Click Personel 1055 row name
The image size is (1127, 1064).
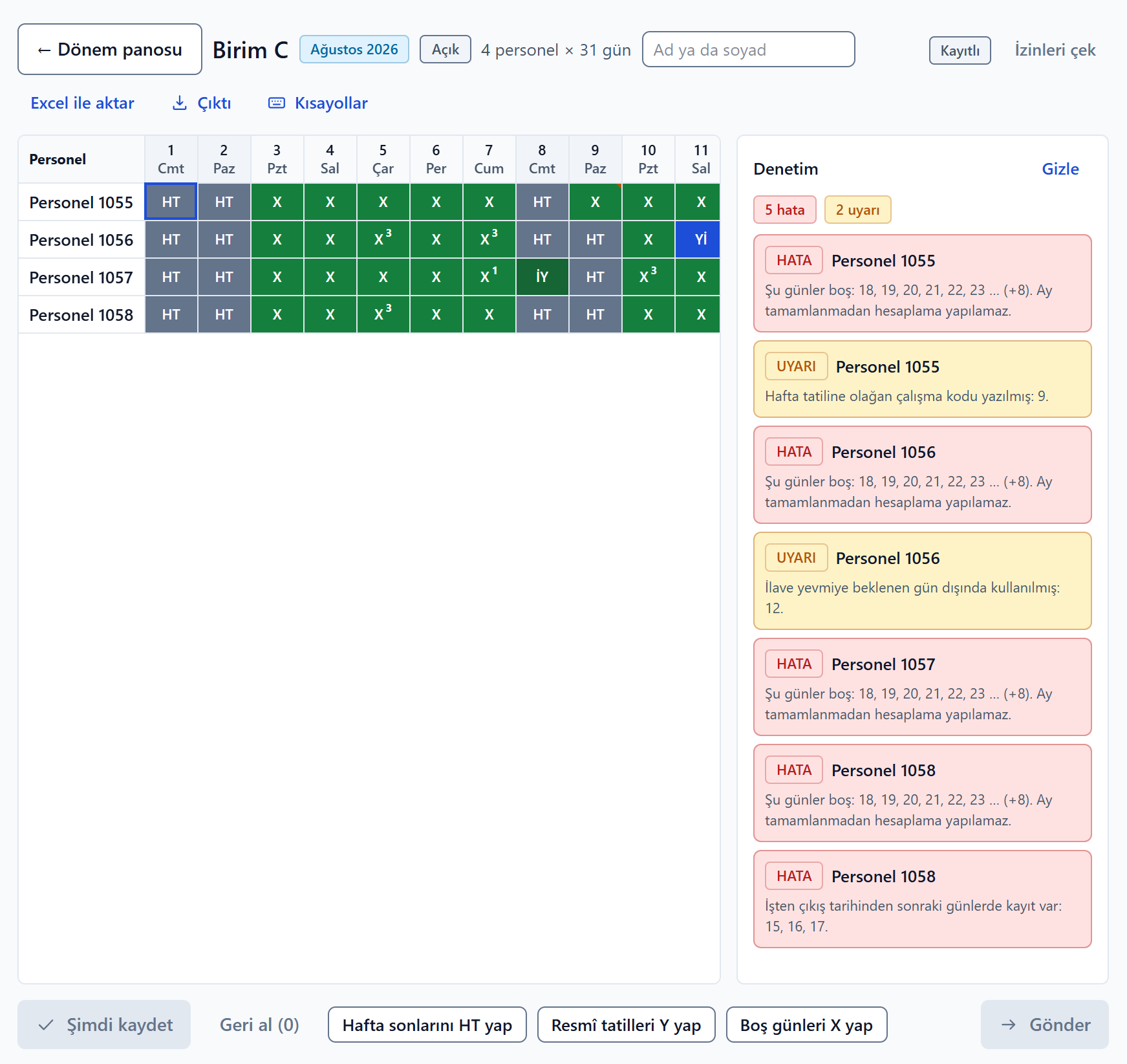81,202
